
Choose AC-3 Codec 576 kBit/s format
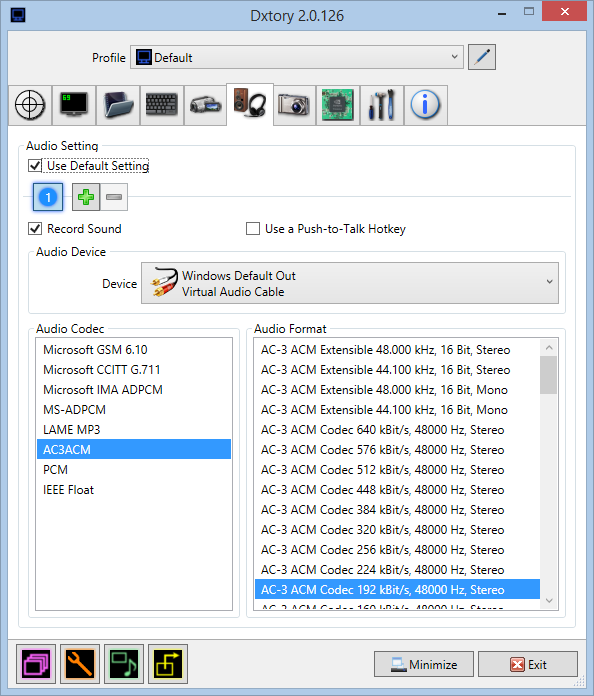[397, 450]
